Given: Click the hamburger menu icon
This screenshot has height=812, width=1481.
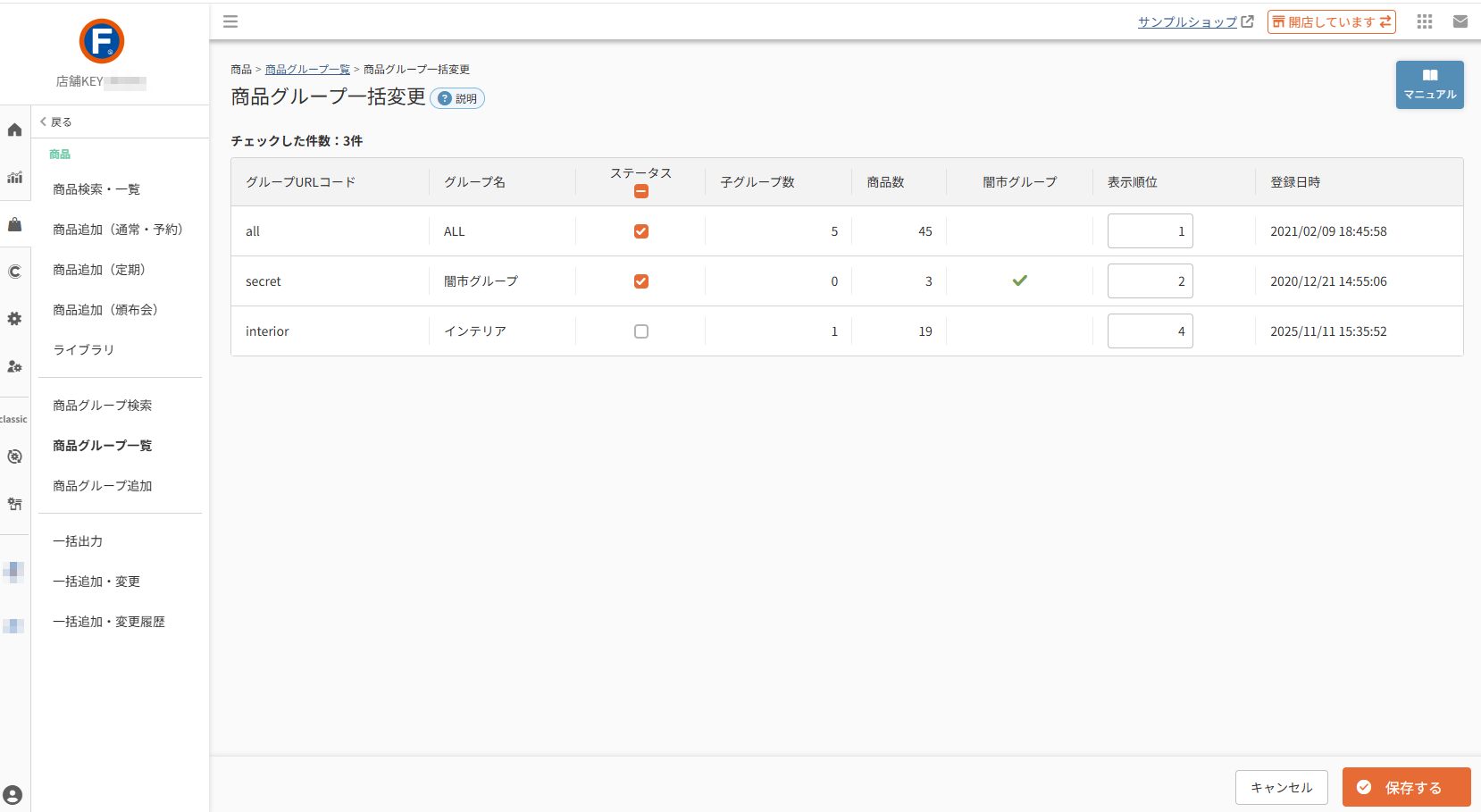Looking at the screenshot, I should [x=230, y=21].
